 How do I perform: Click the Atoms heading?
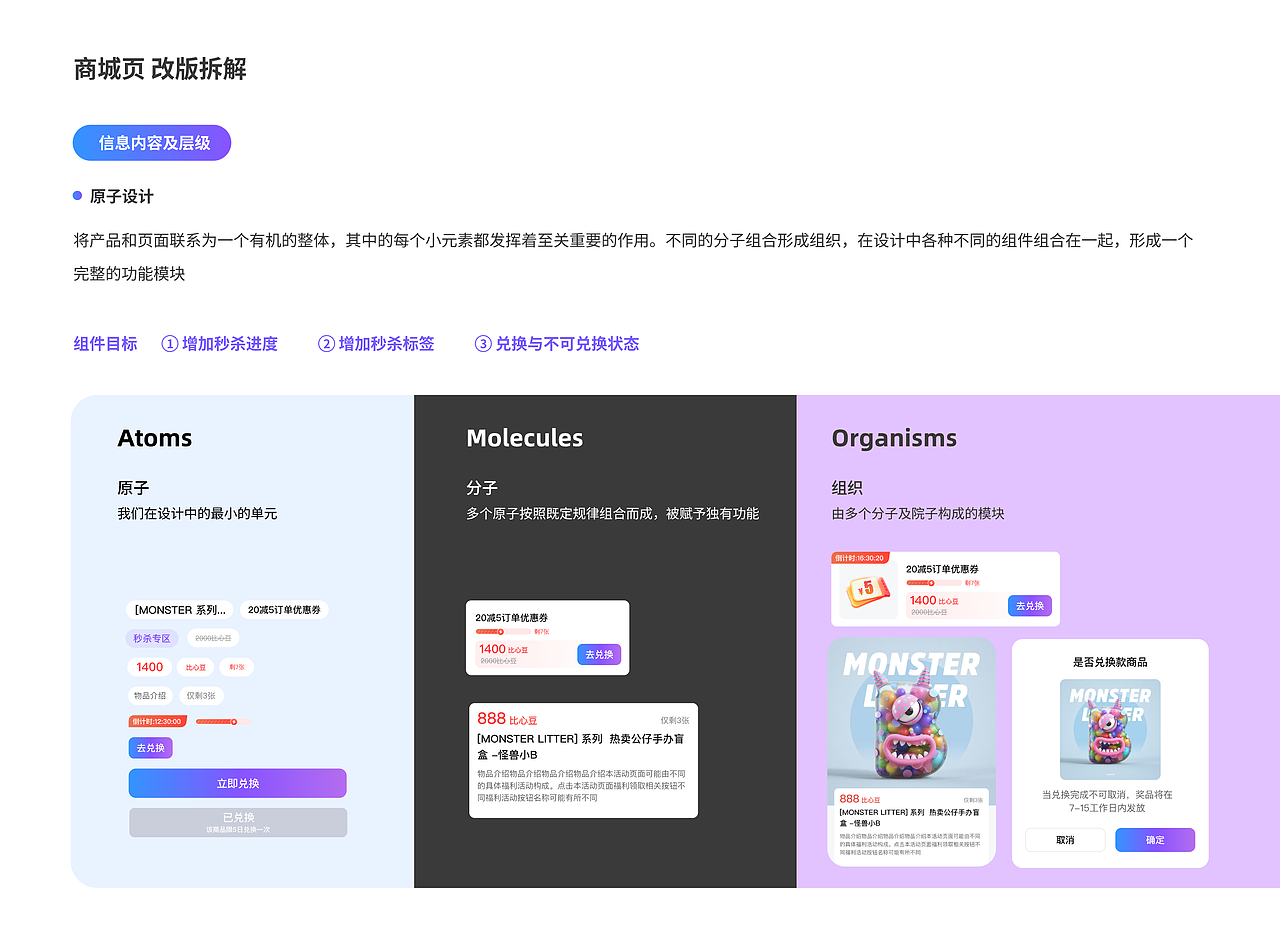tap(155, 438)
